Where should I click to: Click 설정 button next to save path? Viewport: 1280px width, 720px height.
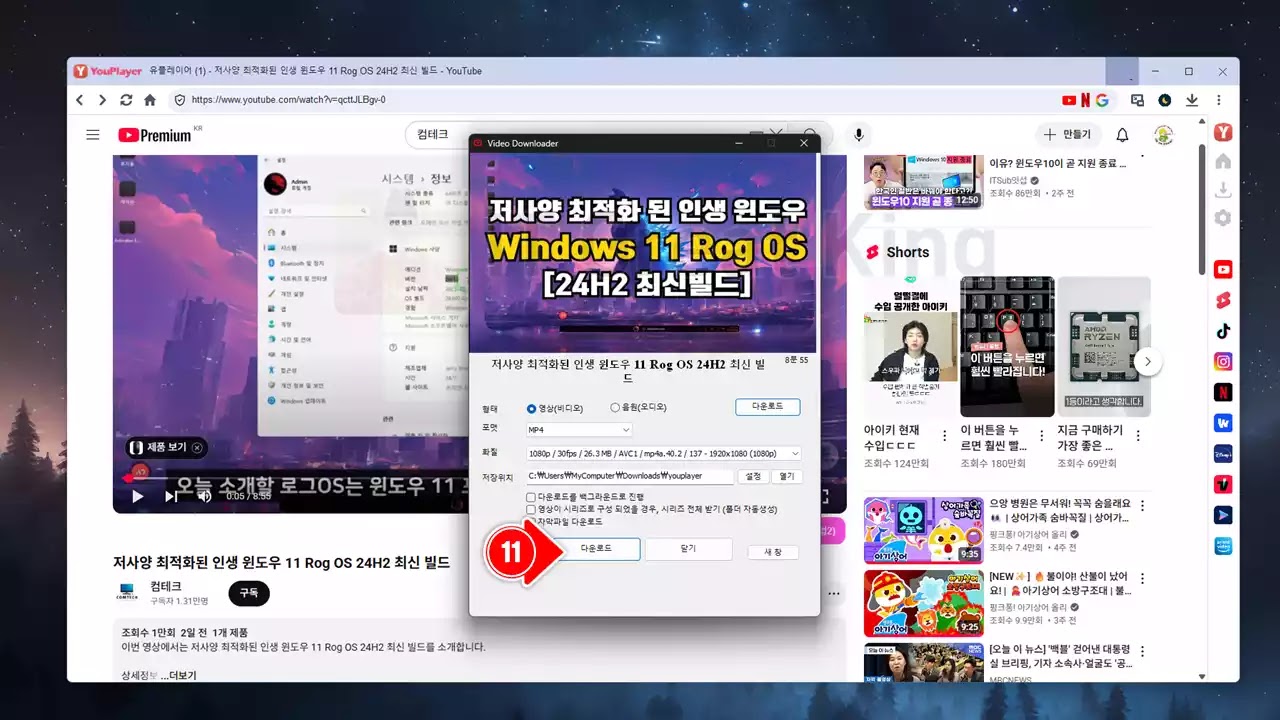coord(754,477)
